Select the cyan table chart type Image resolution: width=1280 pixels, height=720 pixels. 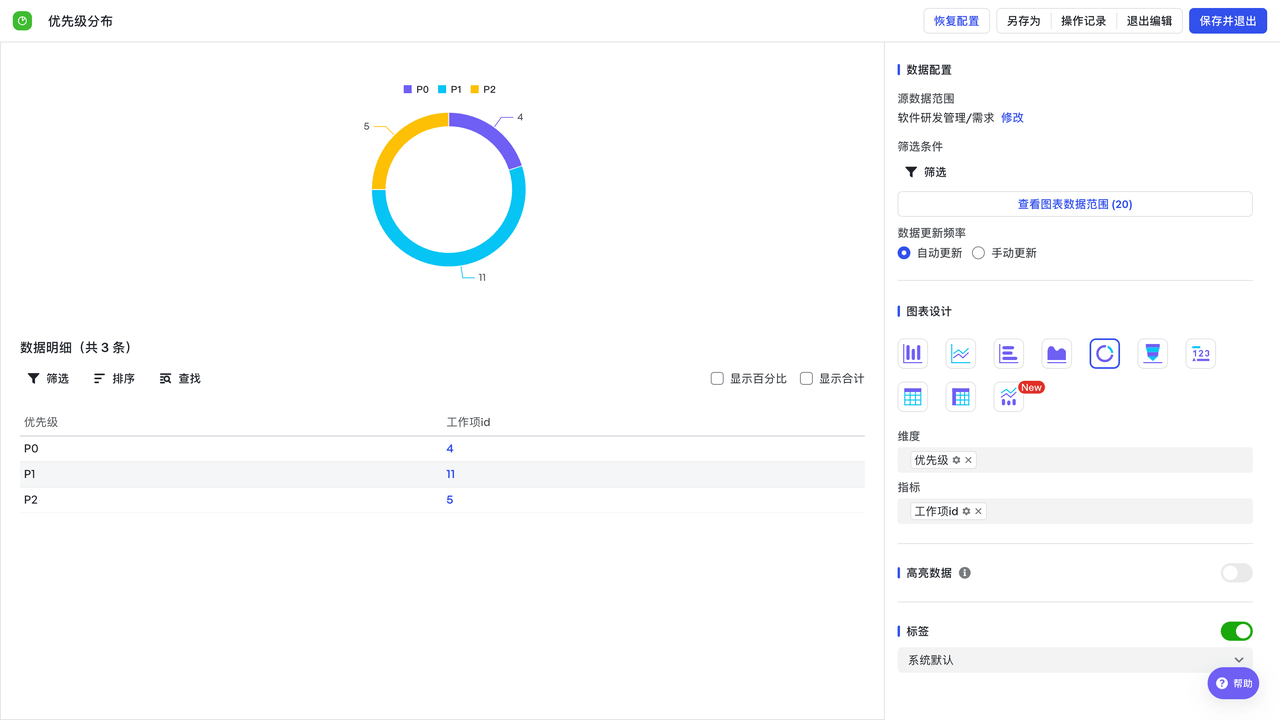pyautogui.click(x=912, y=397)
